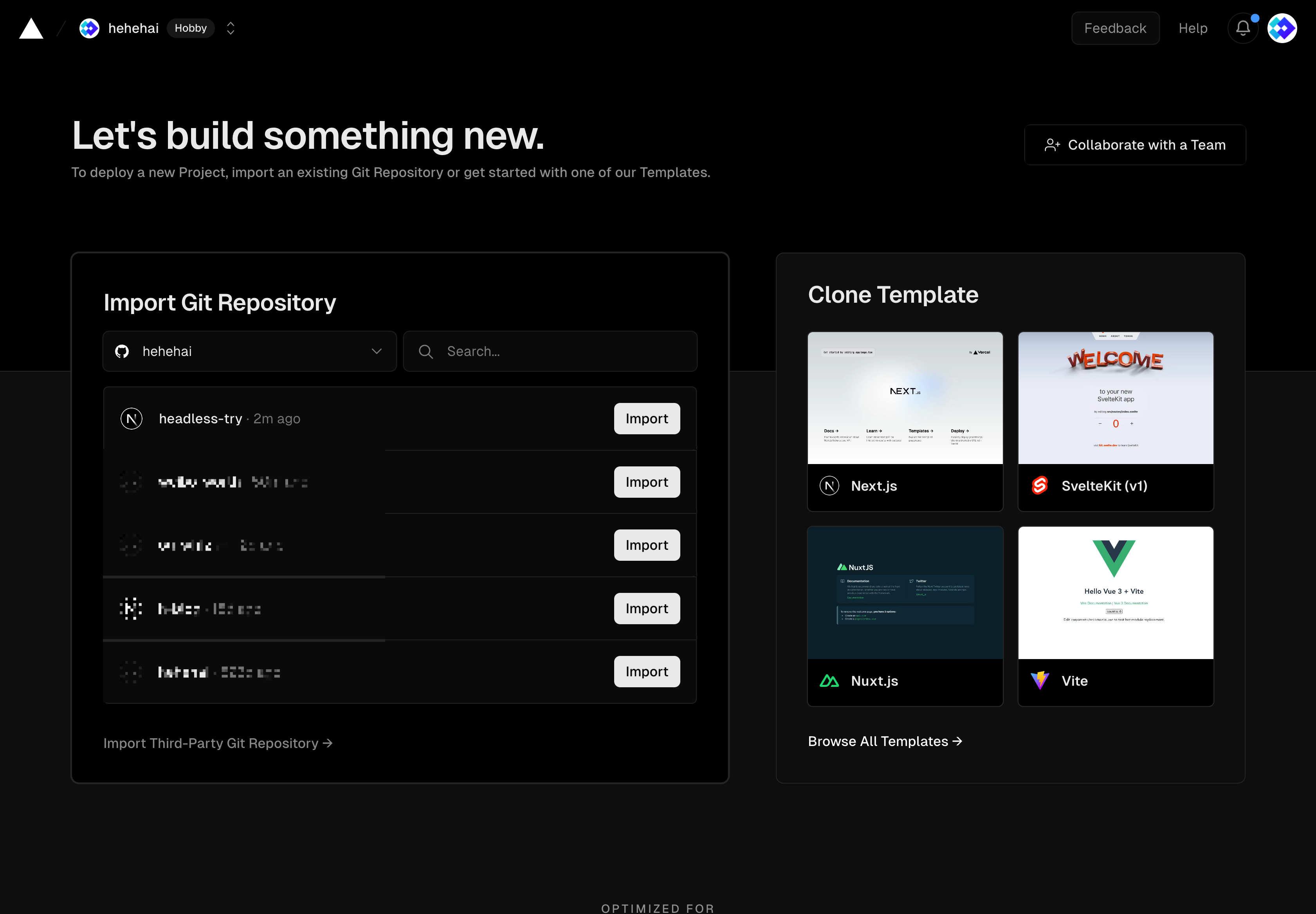Viewport: 1316px width, 914px height.
Task: Open the Vite template preview thumbnail
Action: pos(1116,593)
